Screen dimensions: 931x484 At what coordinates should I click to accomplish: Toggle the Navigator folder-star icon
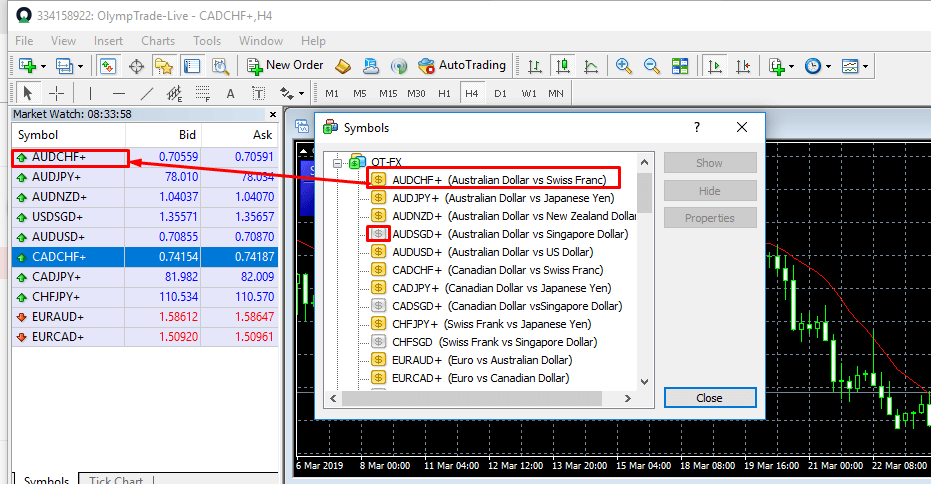point(164,66)
